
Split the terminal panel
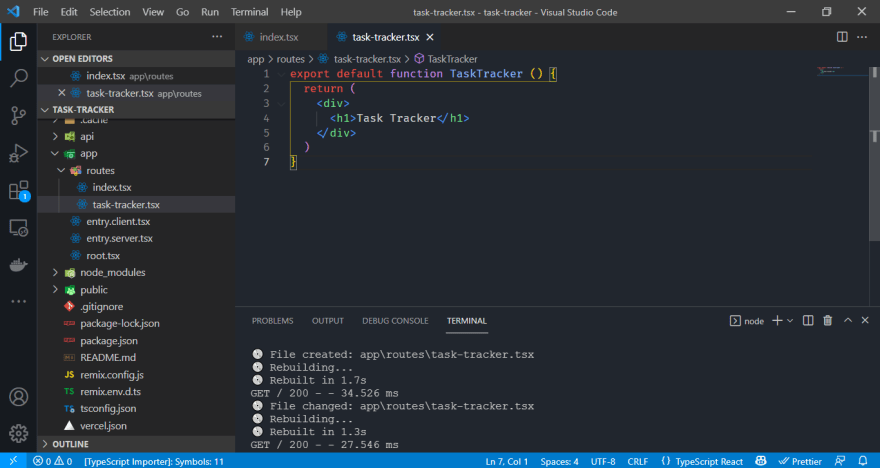(x=808, y=320)
